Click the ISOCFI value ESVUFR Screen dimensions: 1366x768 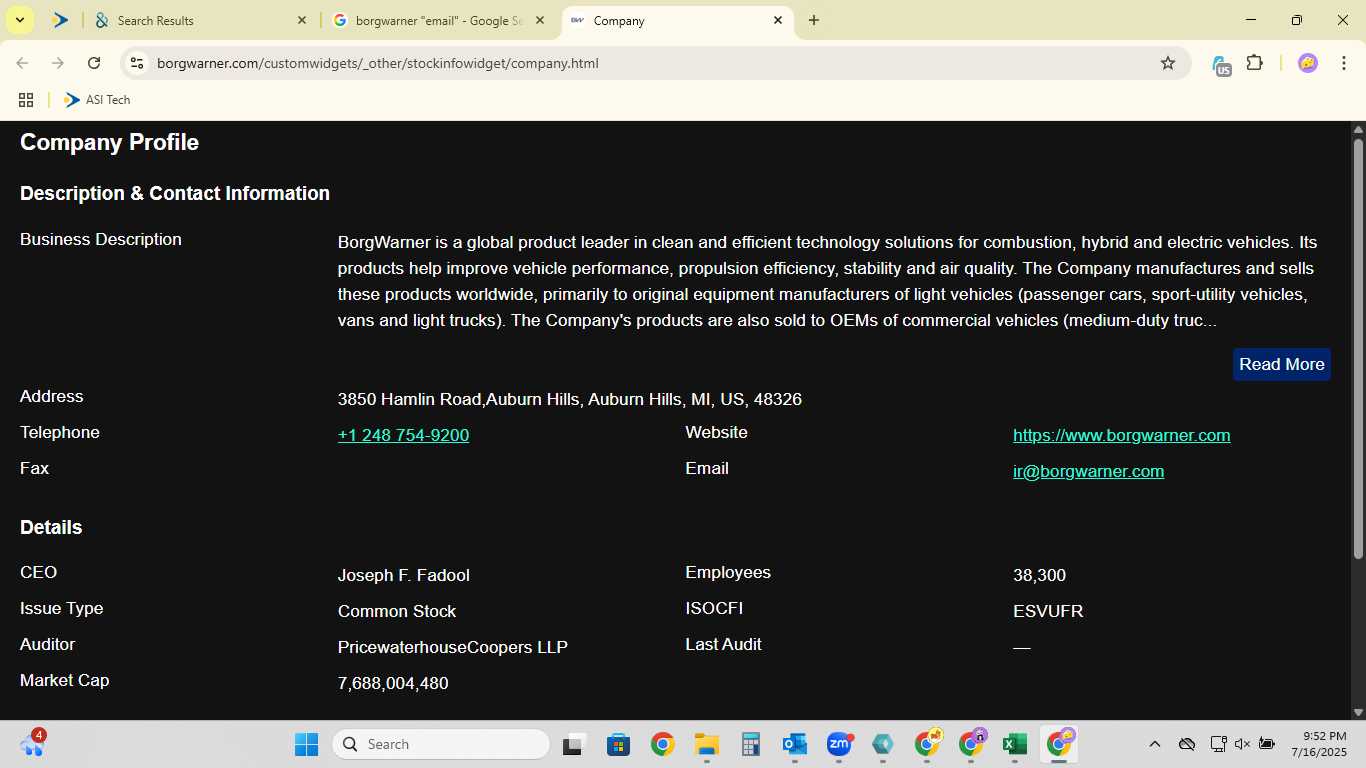(1048, 611)
